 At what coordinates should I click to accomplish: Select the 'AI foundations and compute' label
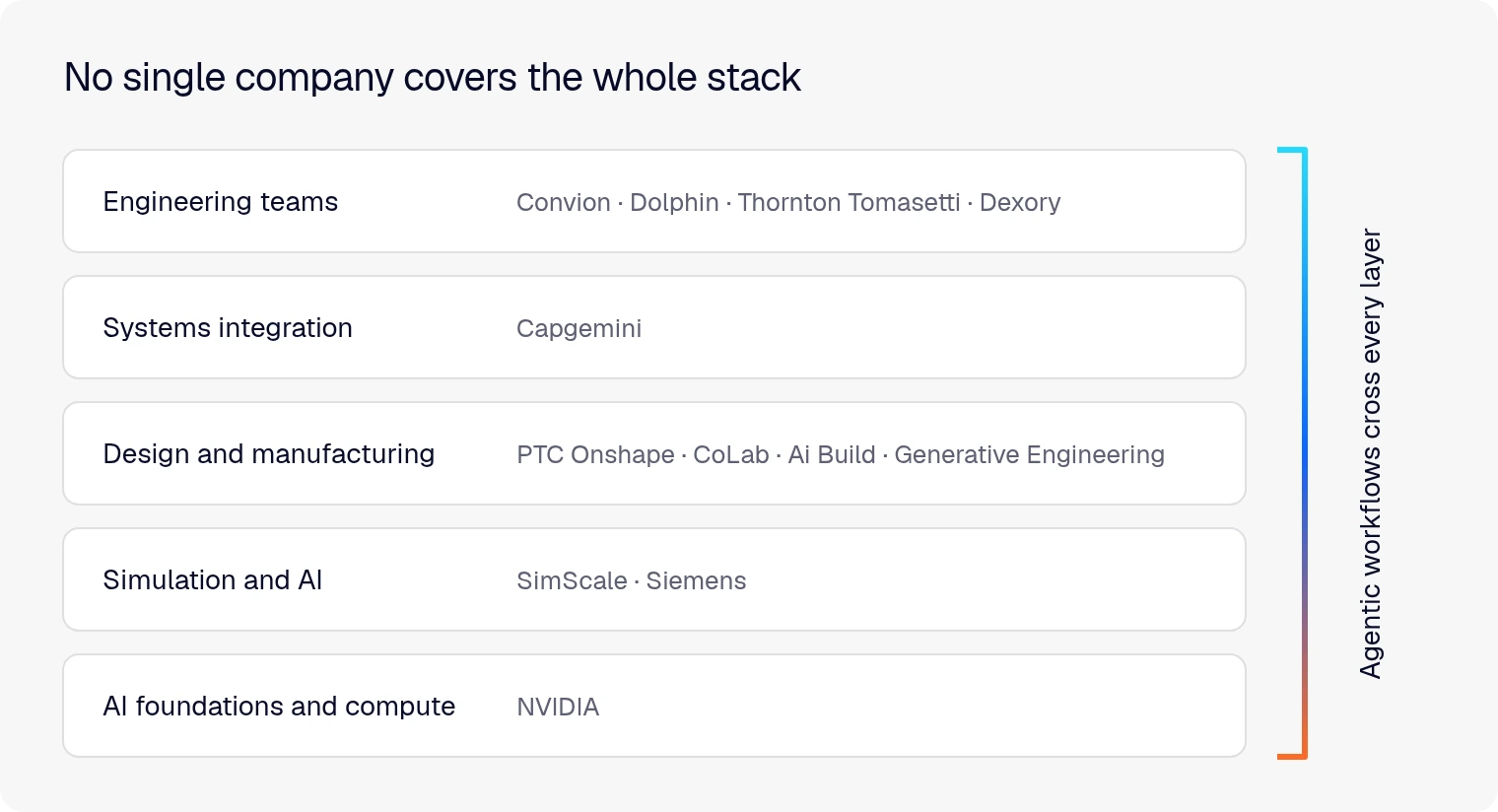[279, 707]
